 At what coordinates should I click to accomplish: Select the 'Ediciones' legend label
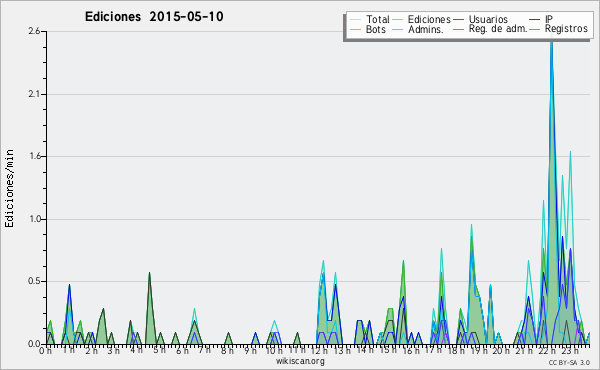pyautogui.click(x=429, y=19)
